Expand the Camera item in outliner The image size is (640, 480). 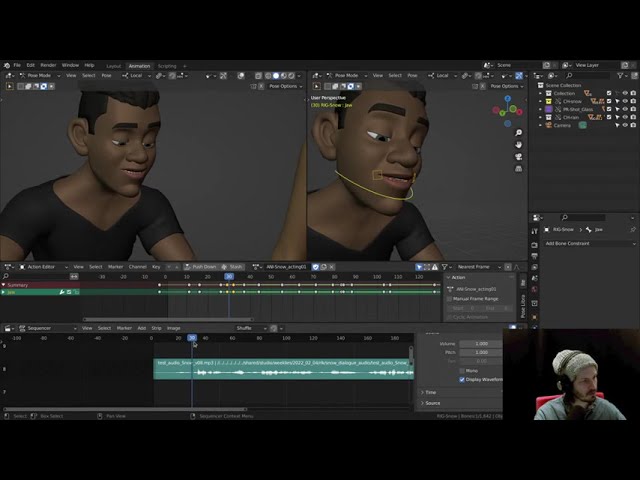point(540,125)
